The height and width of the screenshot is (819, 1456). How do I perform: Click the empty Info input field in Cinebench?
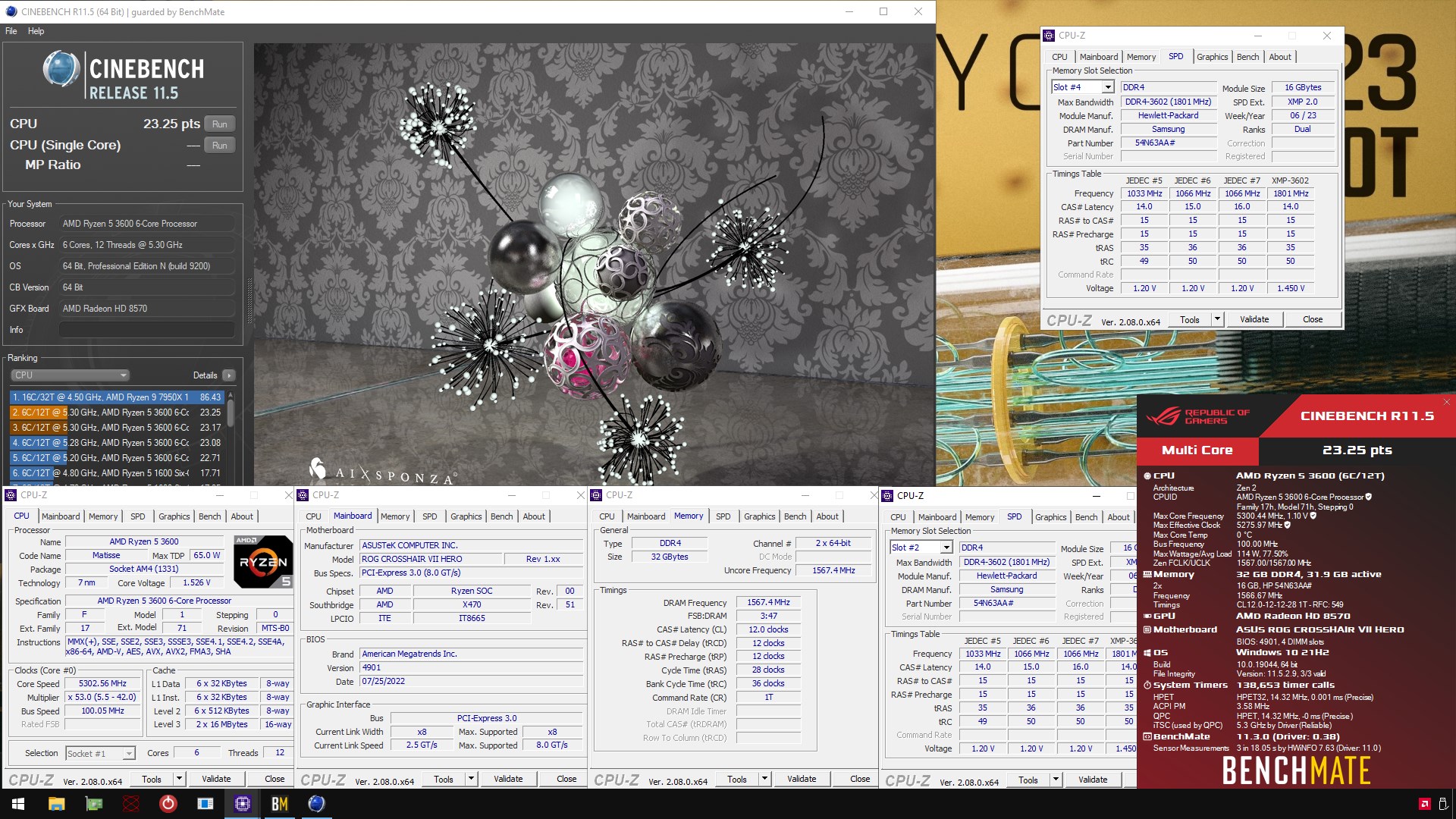point(146,330)
